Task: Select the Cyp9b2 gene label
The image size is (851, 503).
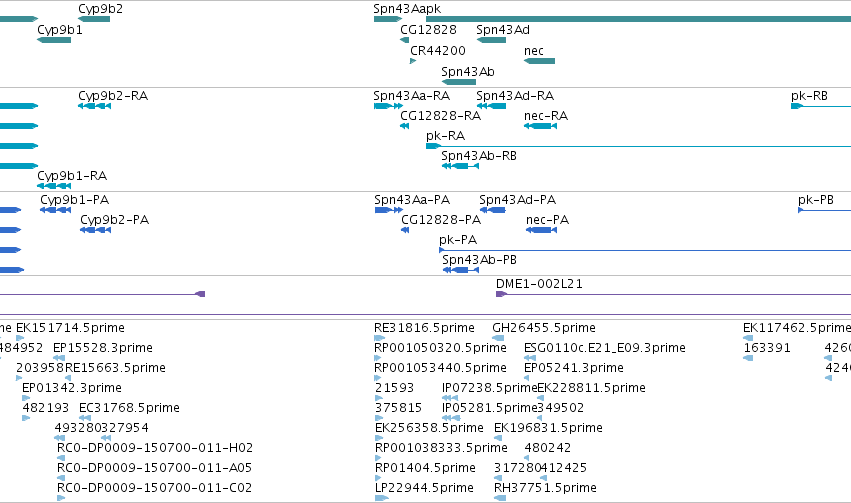Action: pos(100,9)
